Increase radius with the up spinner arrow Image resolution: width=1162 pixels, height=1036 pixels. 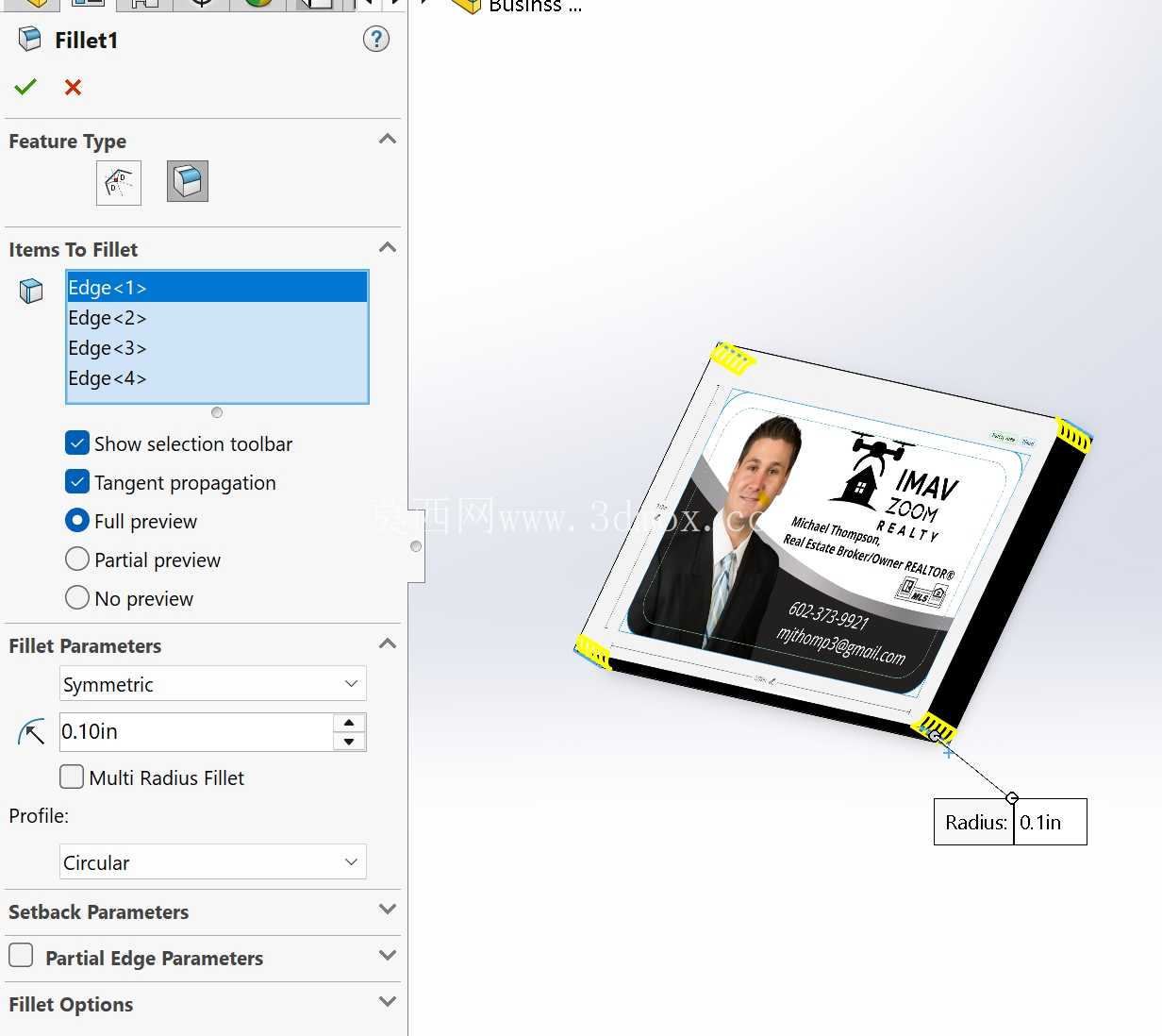tap(349, 723)
